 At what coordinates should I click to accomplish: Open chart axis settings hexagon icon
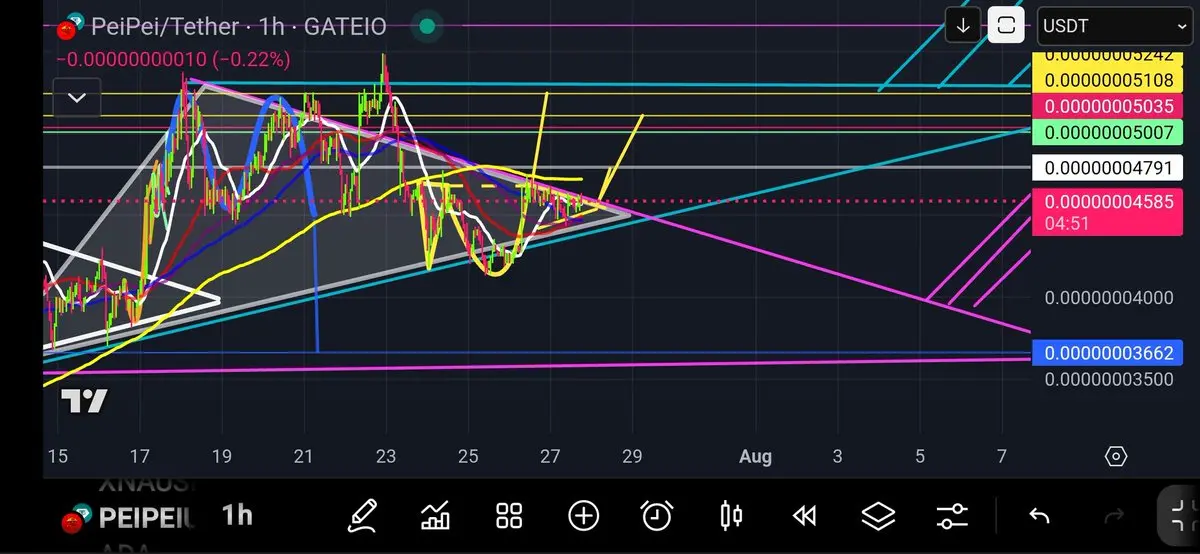click(x=1116, y=457)
